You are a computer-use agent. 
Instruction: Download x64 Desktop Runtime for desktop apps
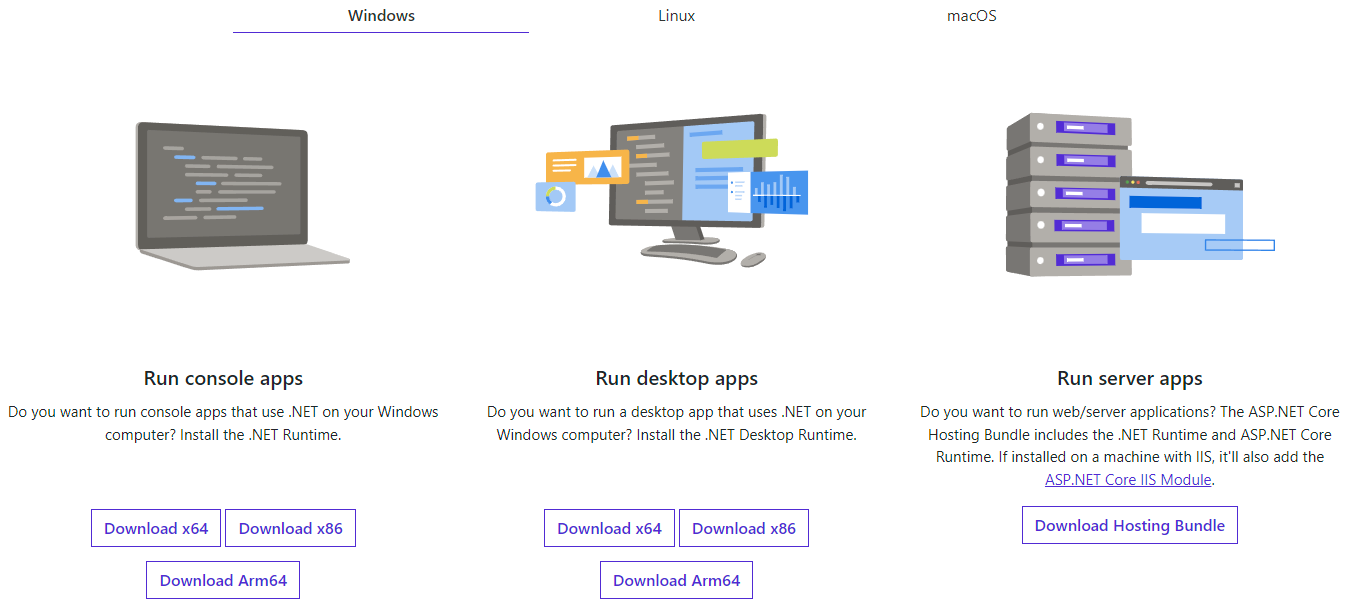point(609,528)
